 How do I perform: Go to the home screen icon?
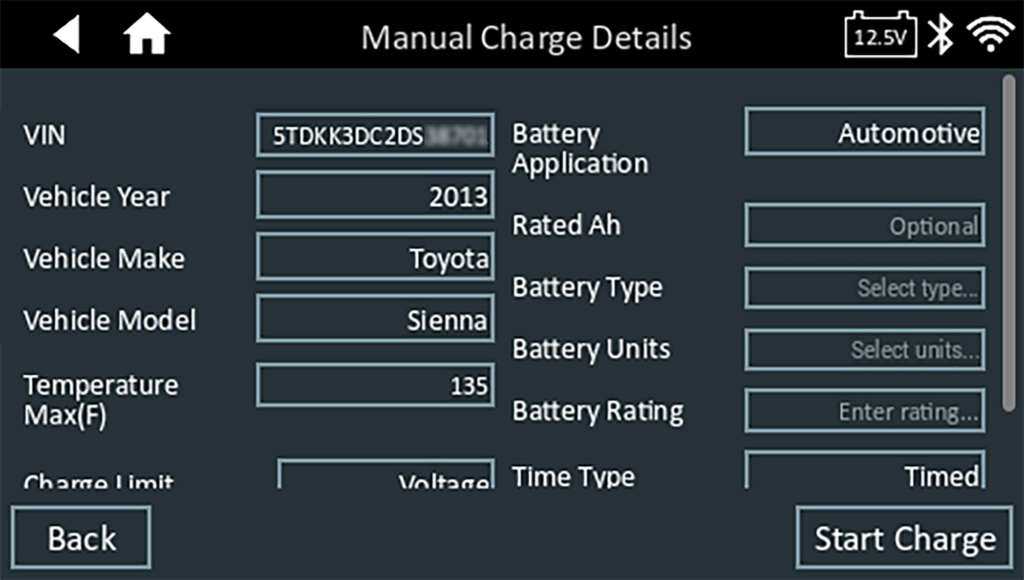pyautogui.click(x=146, y=36)
